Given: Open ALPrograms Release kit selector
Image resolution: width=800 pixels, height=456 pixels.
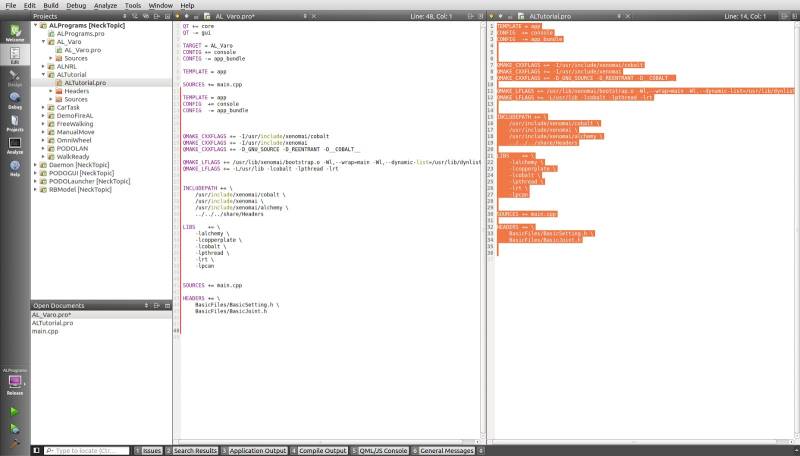Looking at the screenshot, I should click(x=15, y=383).
